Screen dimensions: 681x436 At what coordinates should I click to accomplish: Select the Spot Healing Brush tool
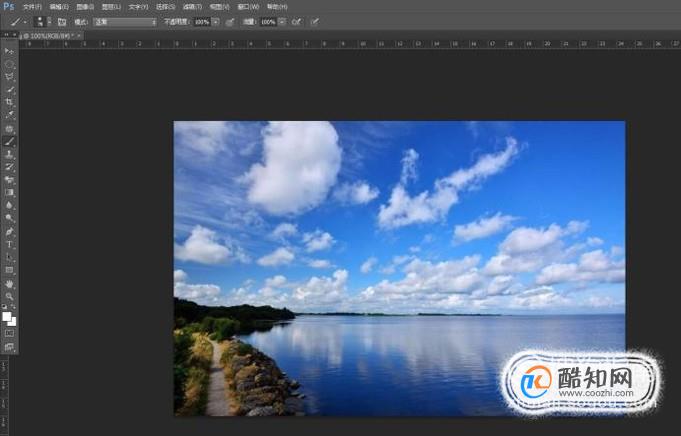pyautogui.click(x=9, y=129)
